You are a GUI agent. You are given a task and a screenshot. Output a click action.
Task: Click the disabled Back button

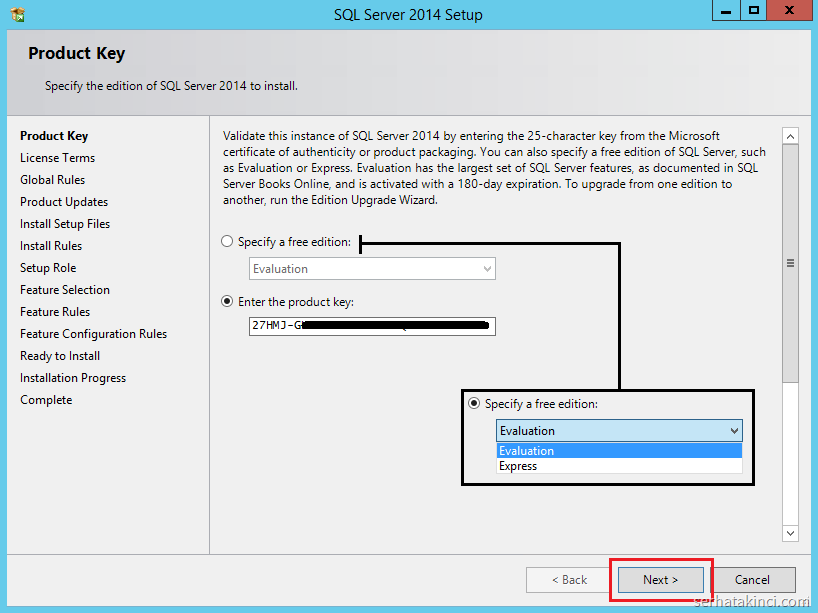[x=568, y=579]
